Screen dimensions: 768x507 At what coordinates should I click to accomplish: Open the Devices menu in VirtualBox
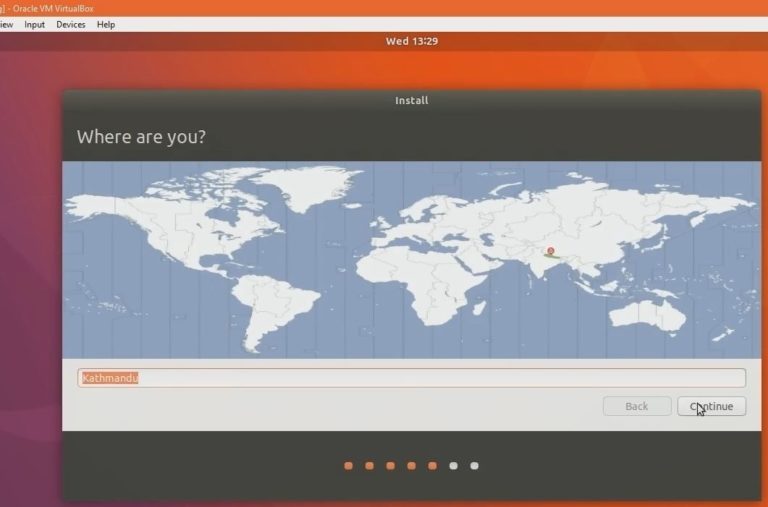pos(71,24)
